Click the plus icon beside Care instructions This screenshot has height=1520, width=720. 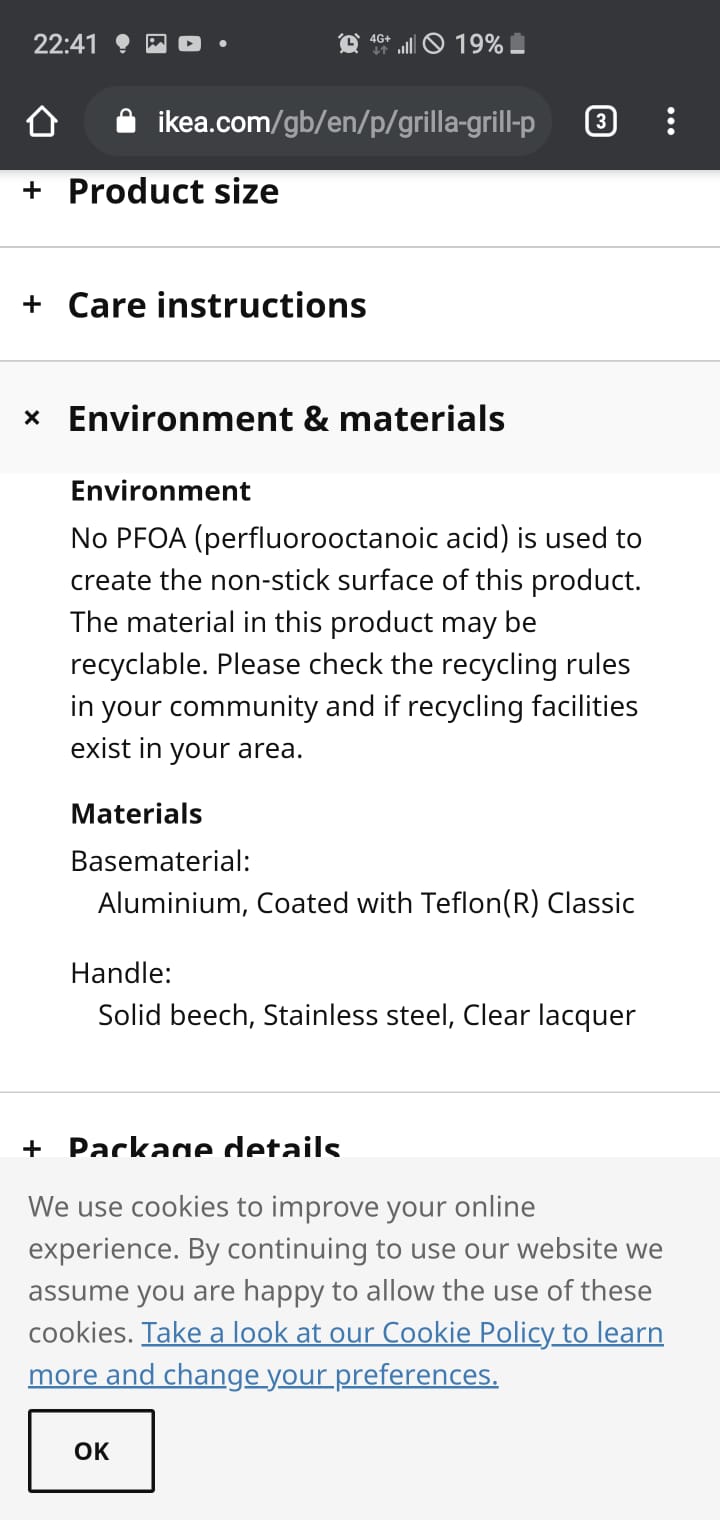pyautogui.click(x=32, y=305)
